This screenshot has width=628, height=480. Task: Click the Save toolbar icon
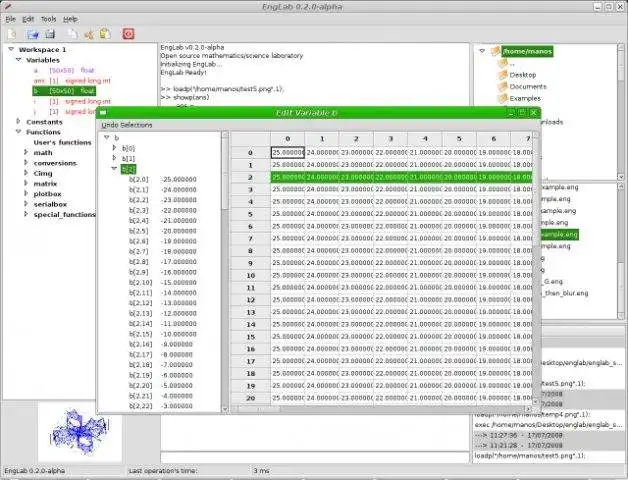(50, 34)
